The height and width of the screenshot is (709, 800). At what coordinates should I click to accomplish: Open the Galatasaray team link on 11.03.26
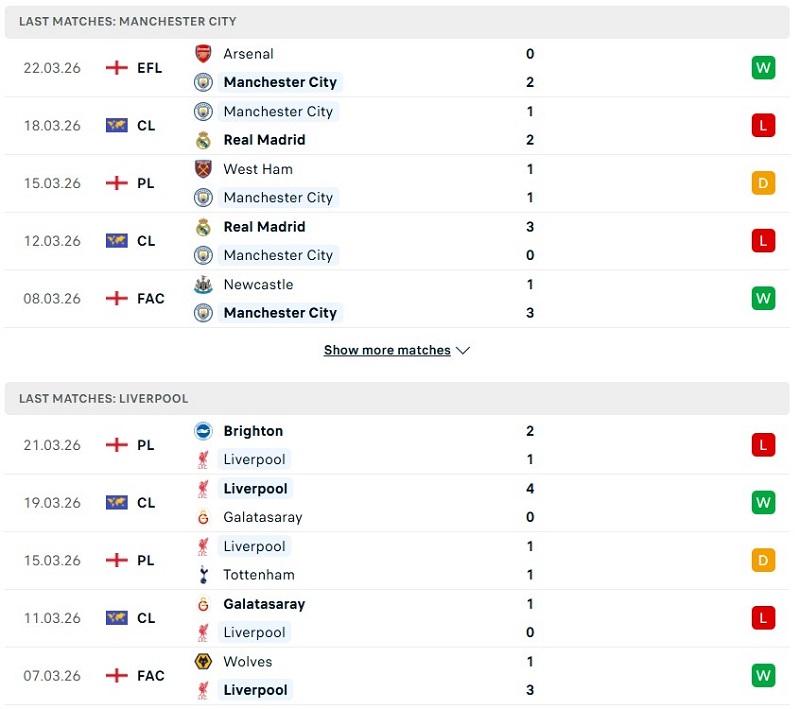tap(264, 604)
